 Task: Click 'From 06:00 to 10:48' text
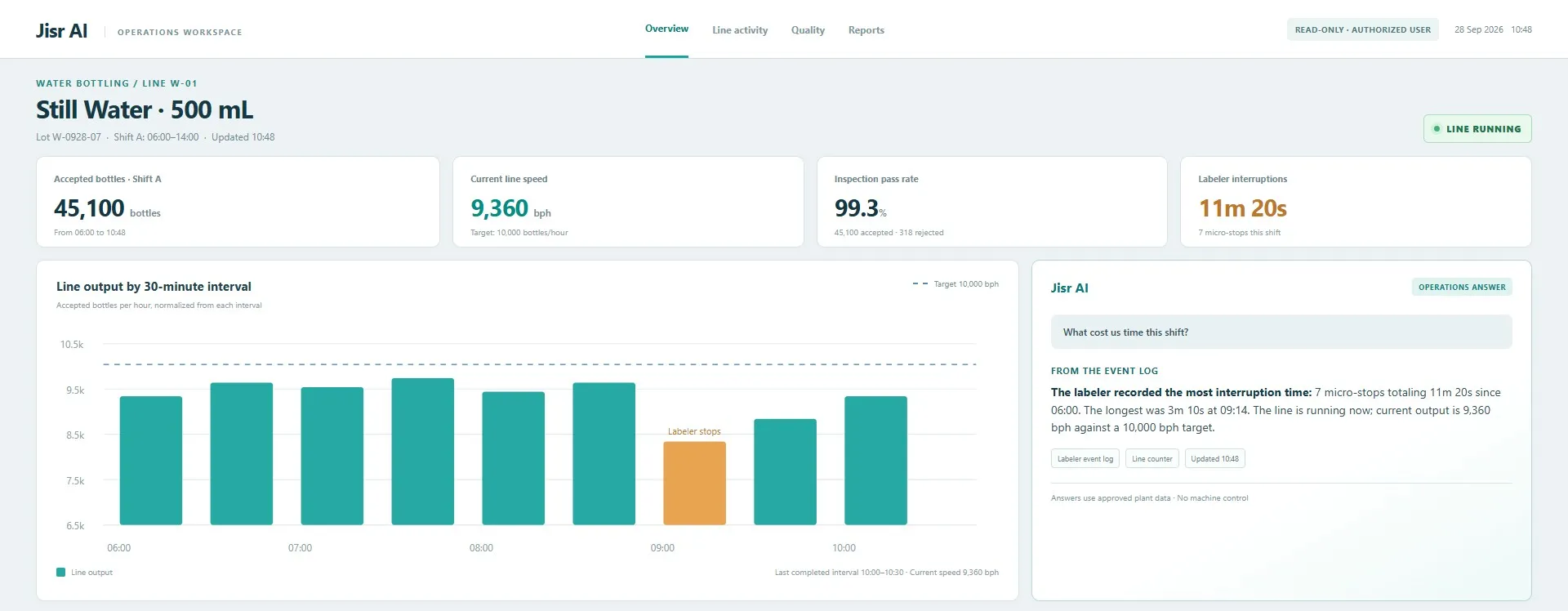click(x=90, y=233)
